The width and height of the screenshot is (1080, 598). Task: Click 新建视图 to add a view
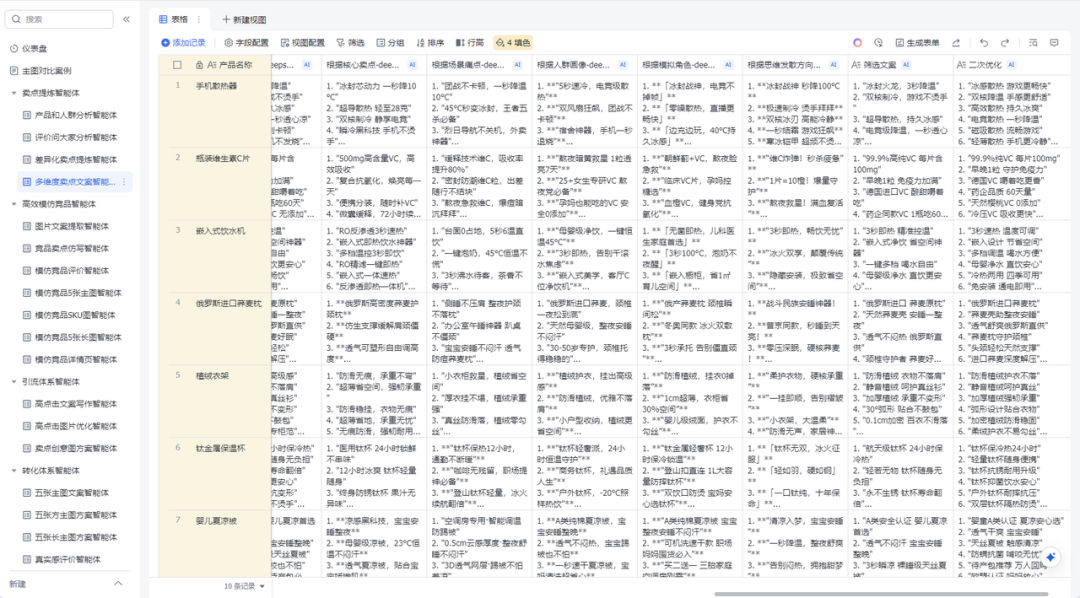point(245,19)
